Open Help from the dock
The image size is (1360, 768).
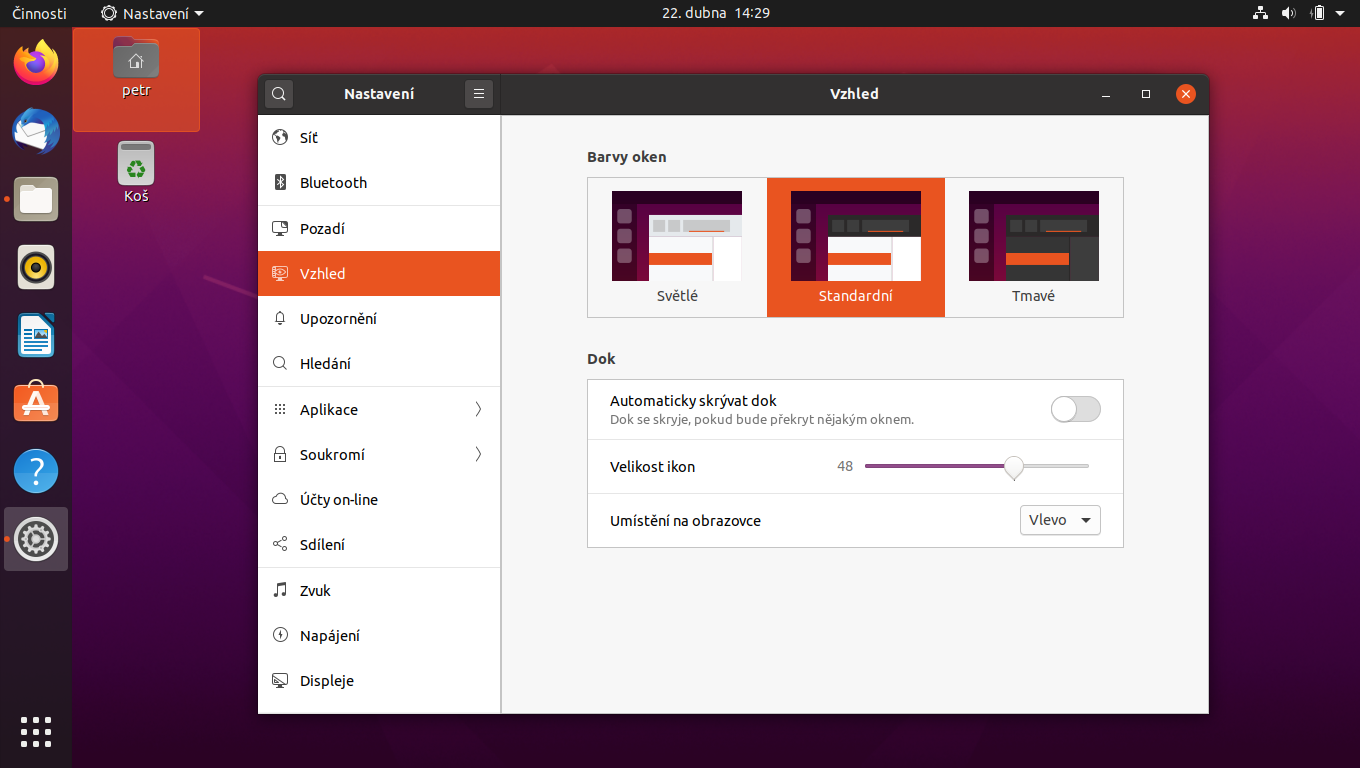click(36, 471)
